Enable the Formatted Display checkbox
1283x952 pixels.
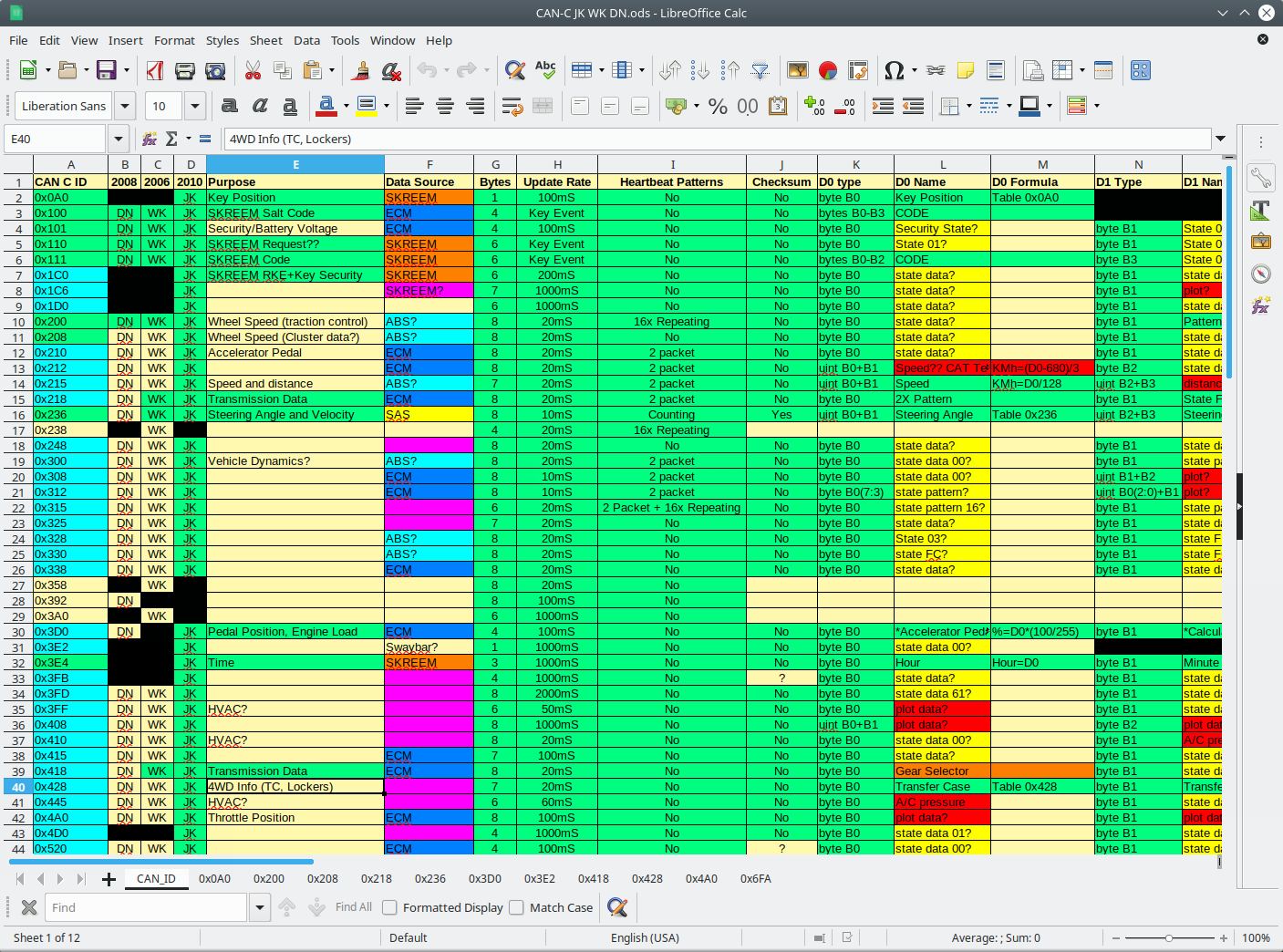(389, 907)
